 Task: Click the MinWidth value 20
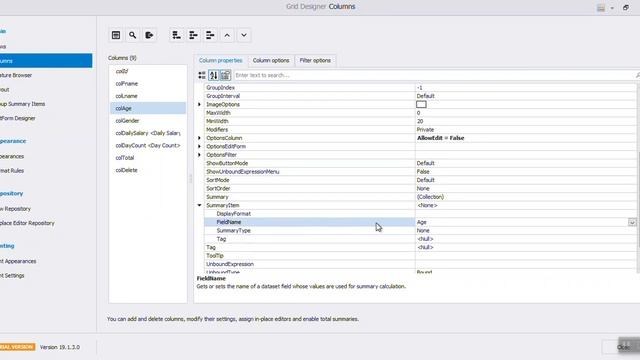click(x=420, y=121)
